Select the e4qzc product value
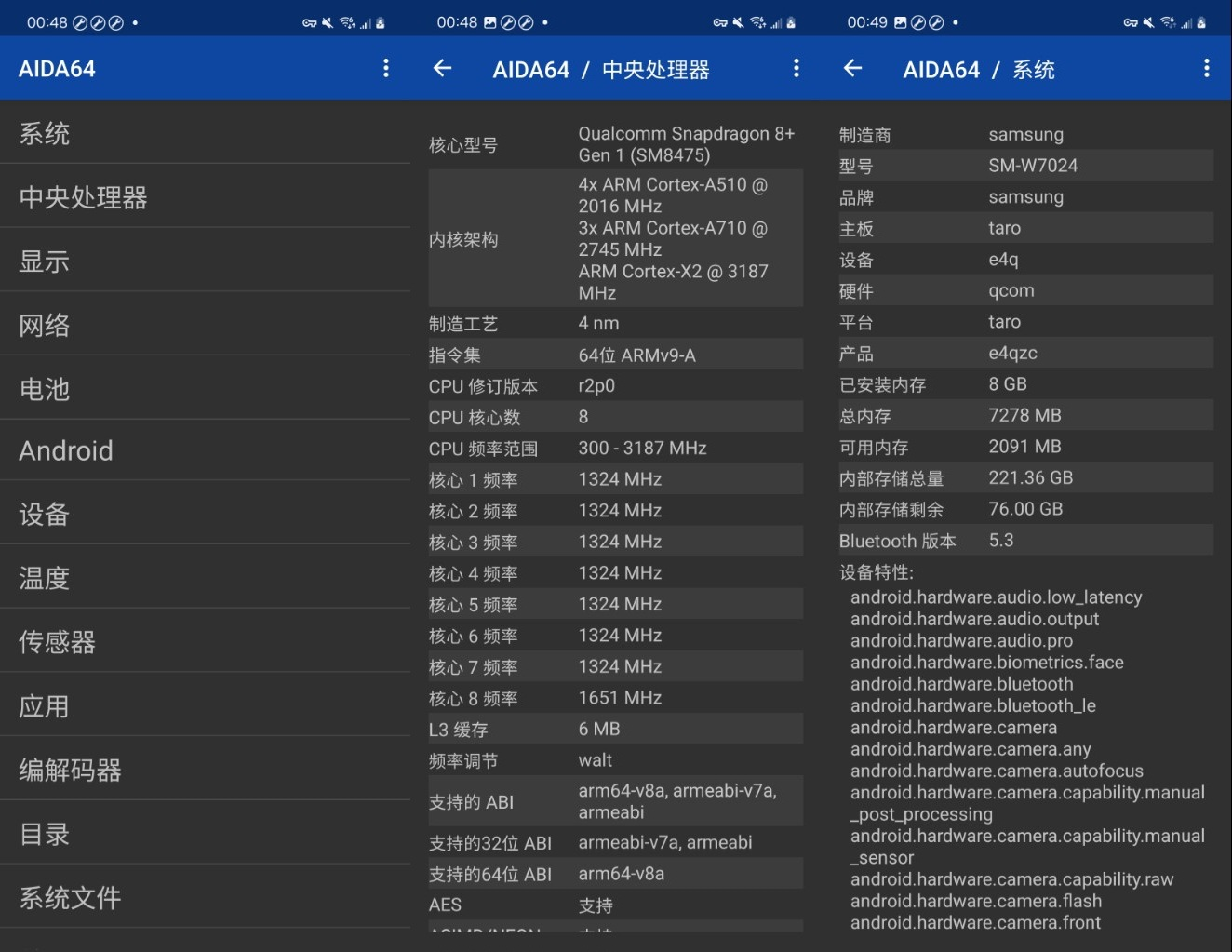 click(1012, 353)
